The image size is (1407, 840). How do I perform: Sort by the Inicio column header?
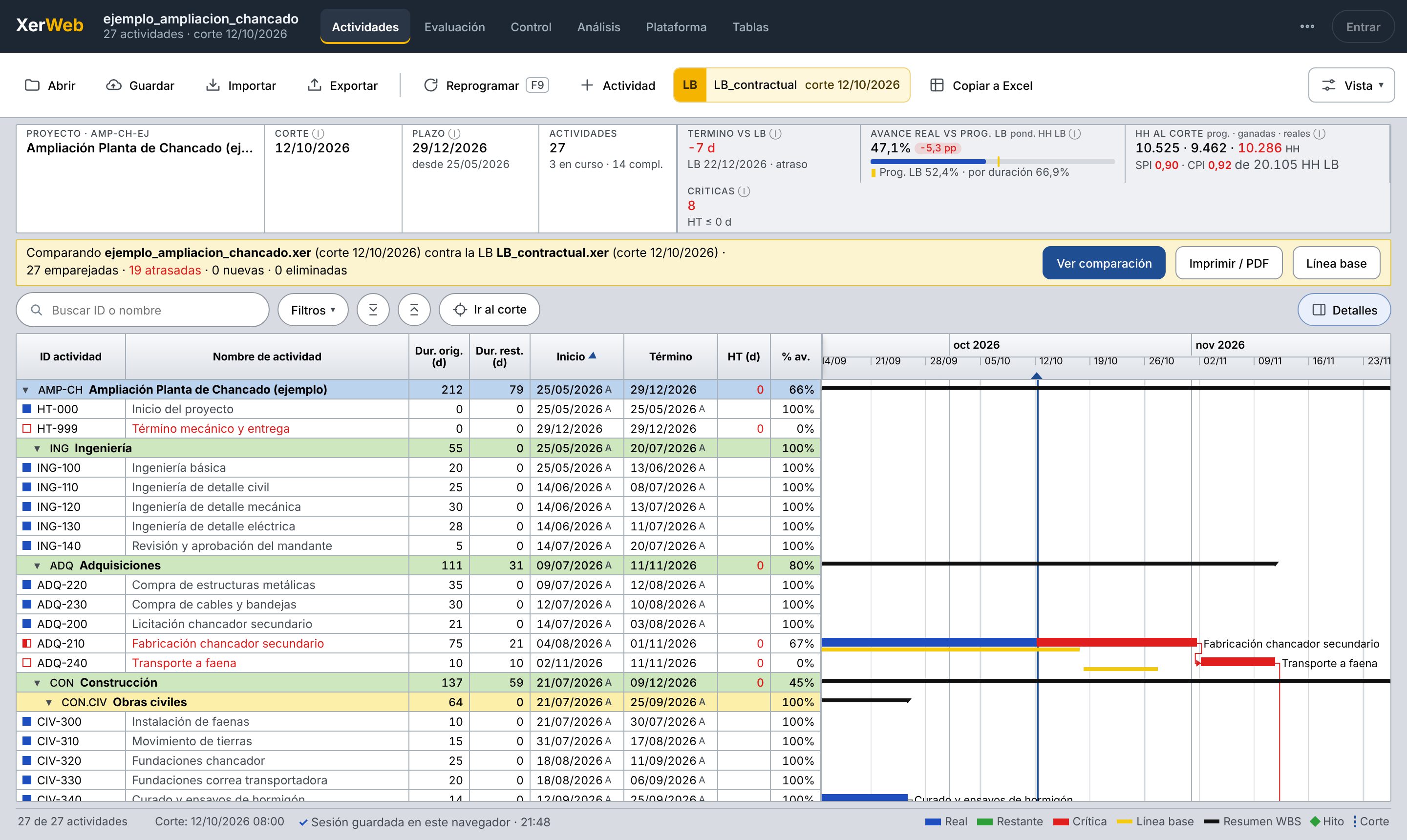[x=576, y=357]
